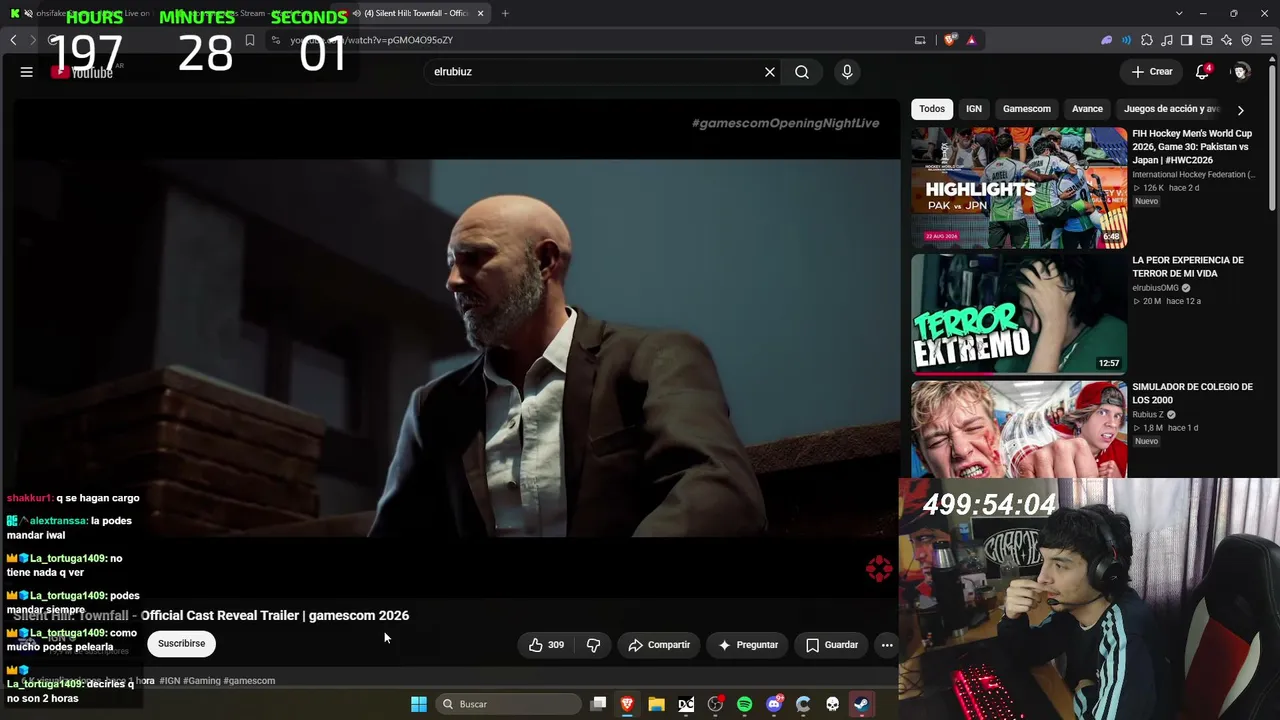Open the Brave Wallet icon

pos(1207,40)
